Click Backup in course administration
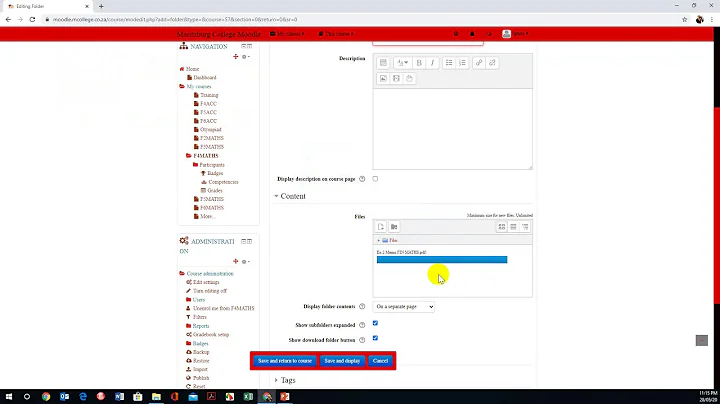 click(201, 352)
